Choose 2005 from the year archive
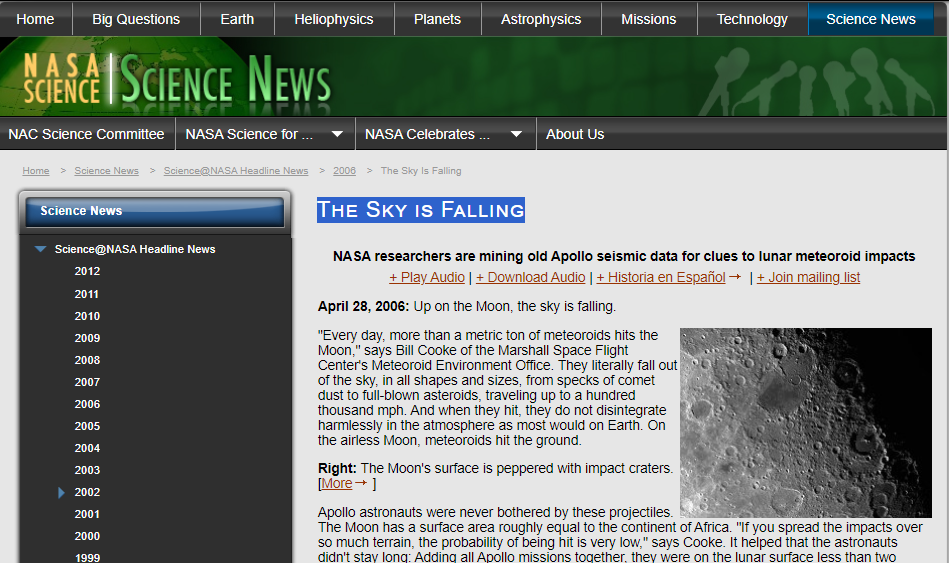The image size is (949, 563). [87, 426]
